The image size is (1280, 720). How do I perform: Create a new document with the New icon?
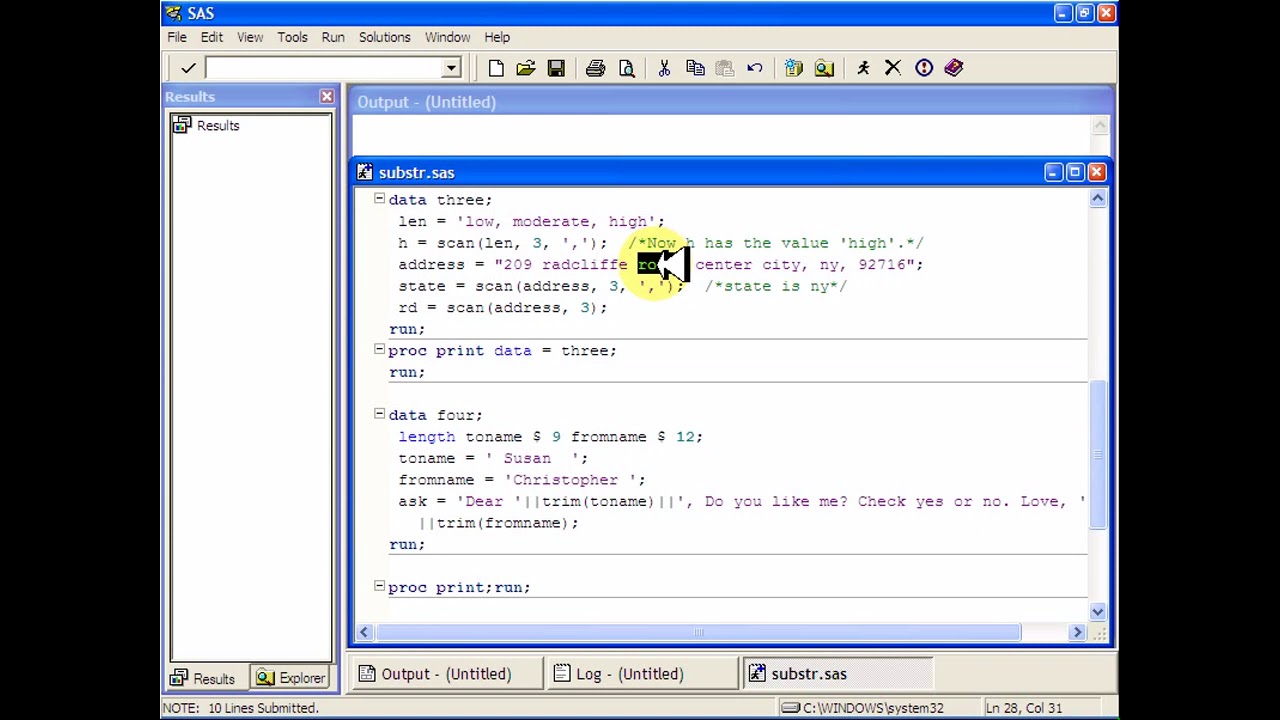pyautogui.click(x=496, y=68)
